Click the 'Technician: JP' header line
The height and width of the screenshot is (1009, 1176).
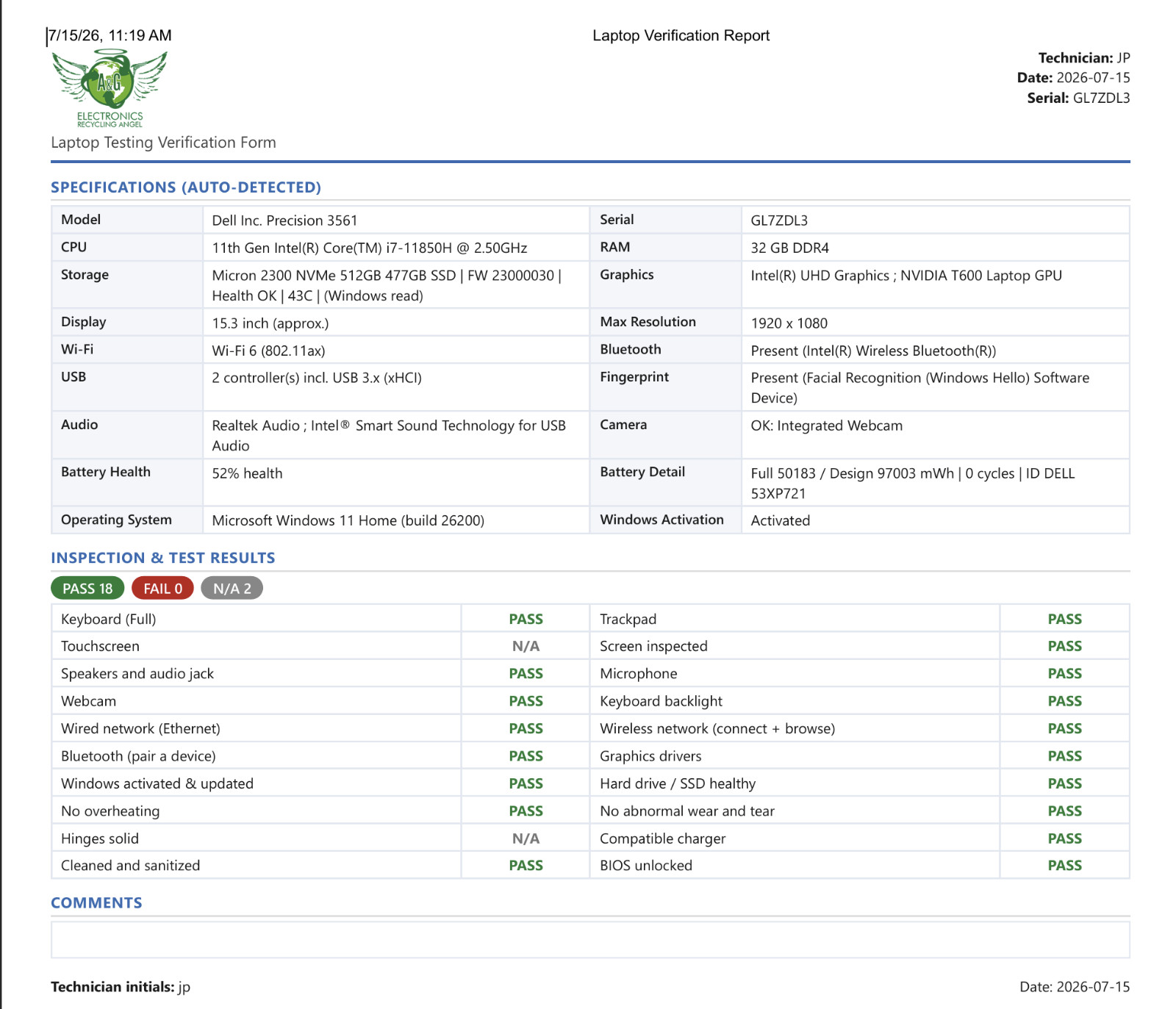click(x=1084, y=58)
